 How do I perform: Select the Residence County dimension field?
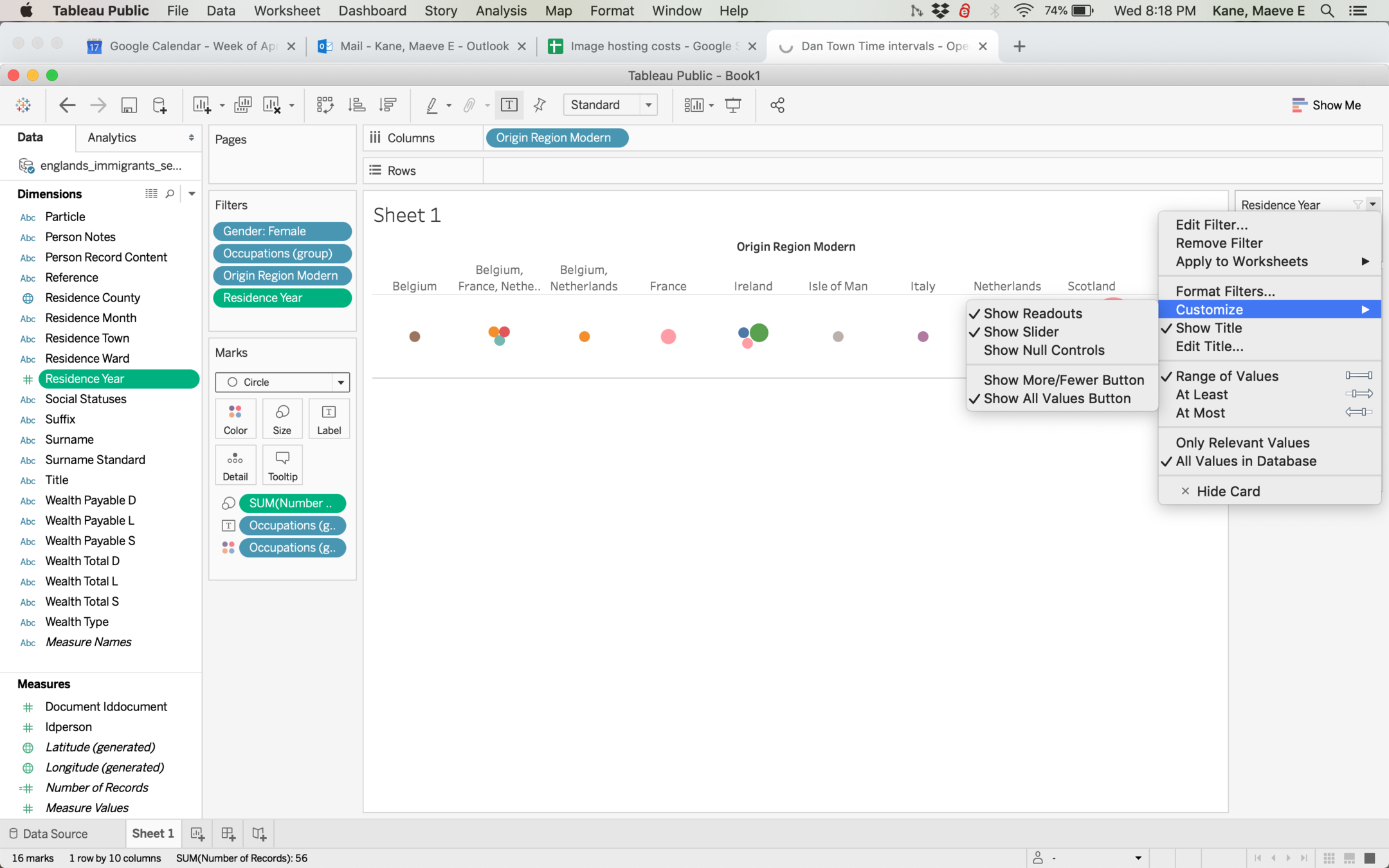coord(93,298)
